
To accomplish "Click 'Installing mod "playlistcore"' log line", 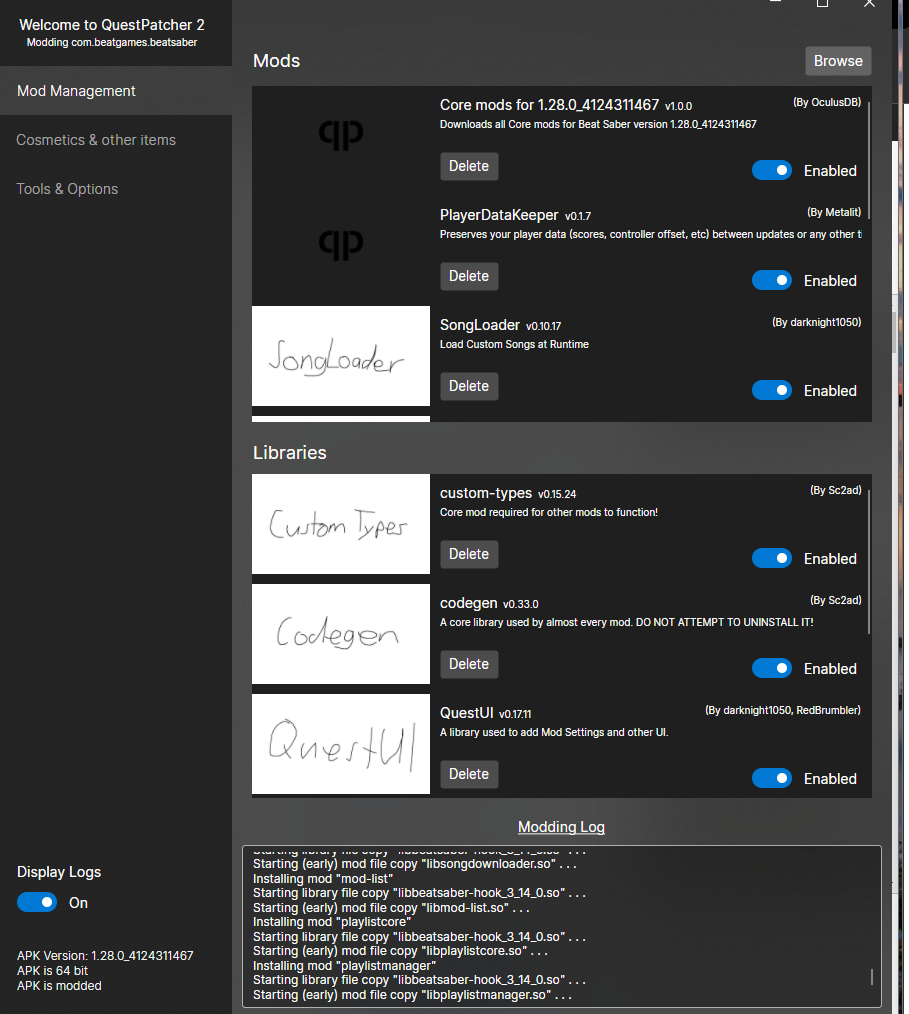I will coord(332,922).
